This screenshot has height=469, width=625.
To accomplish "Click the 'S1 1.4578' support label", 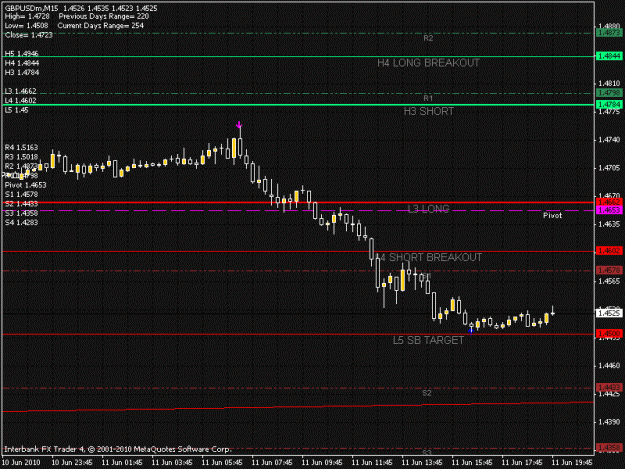I will (x=22, y=194).
